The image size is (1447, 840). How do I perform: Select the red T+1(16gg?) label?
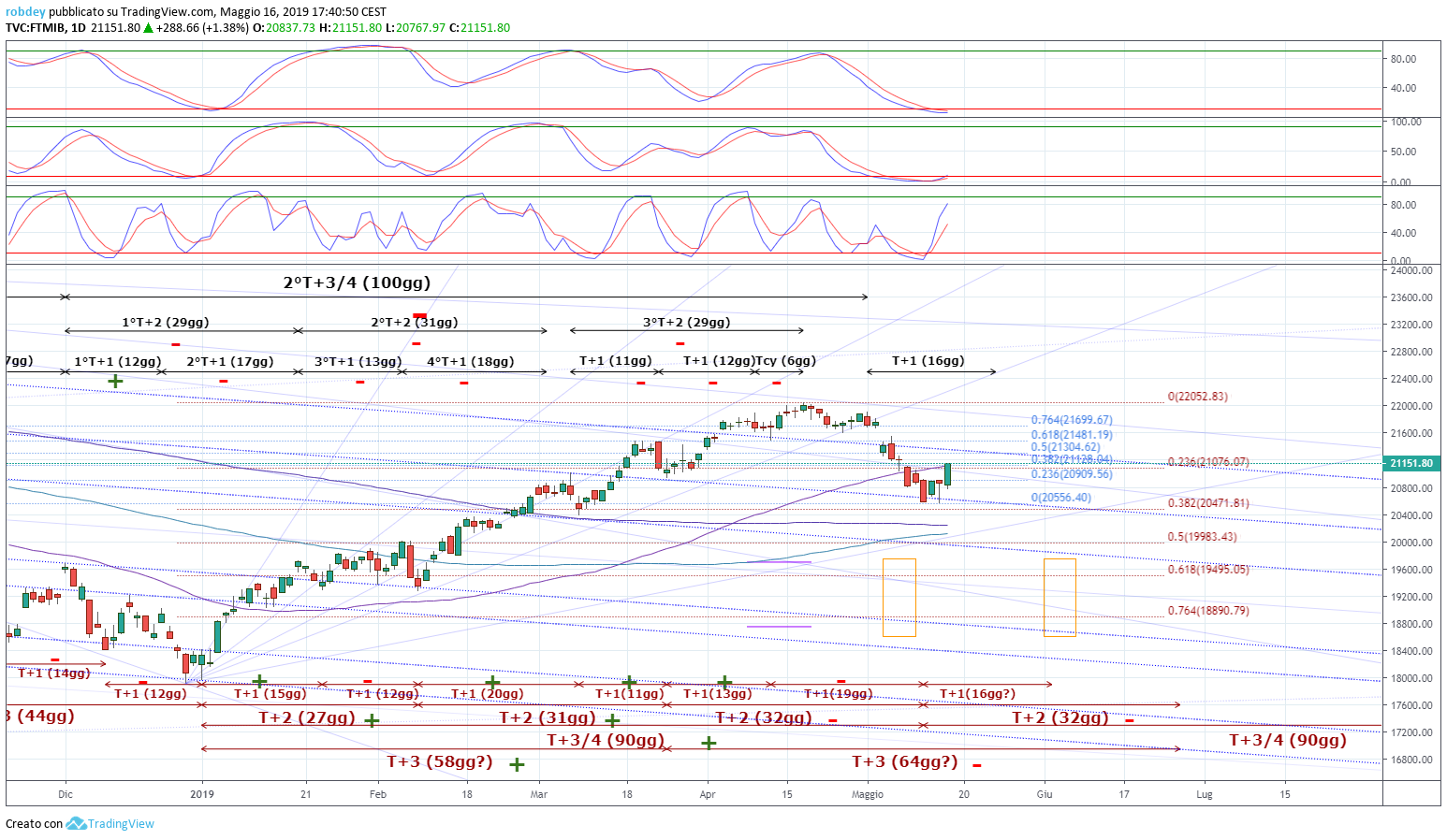coord(978,694)
